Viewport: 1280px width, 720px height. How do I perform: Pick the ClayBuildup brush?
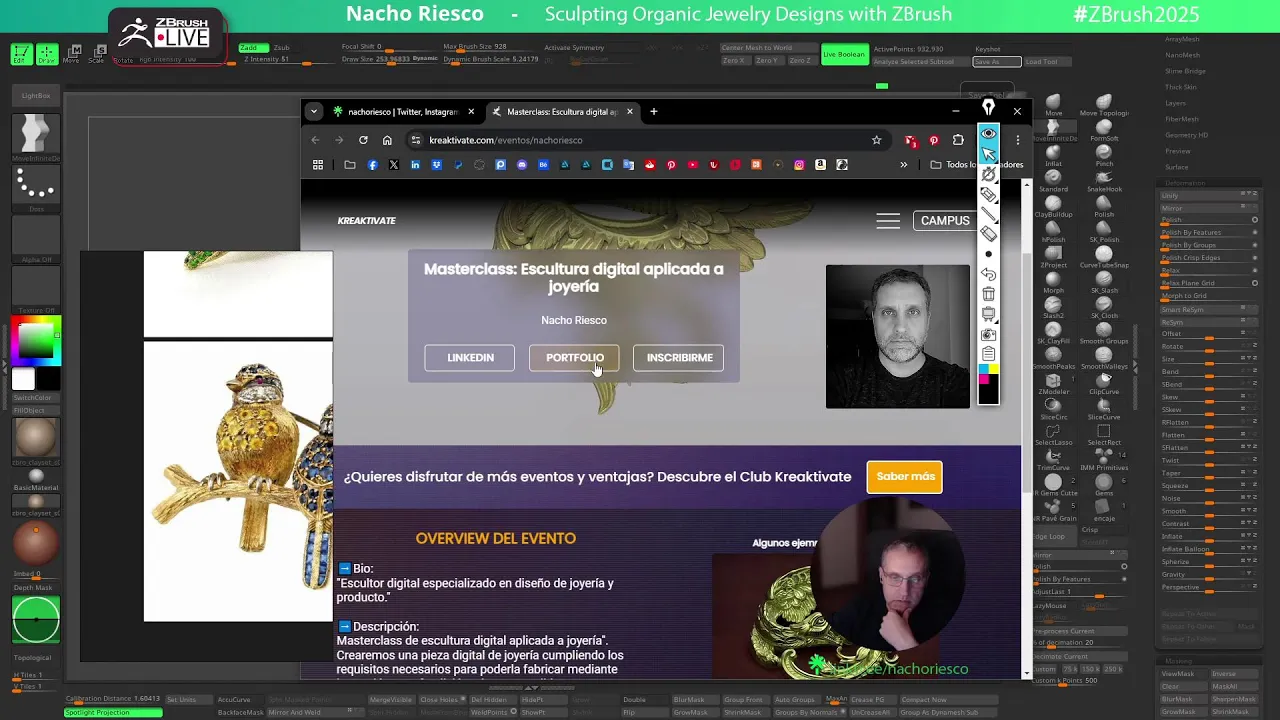1053,205
